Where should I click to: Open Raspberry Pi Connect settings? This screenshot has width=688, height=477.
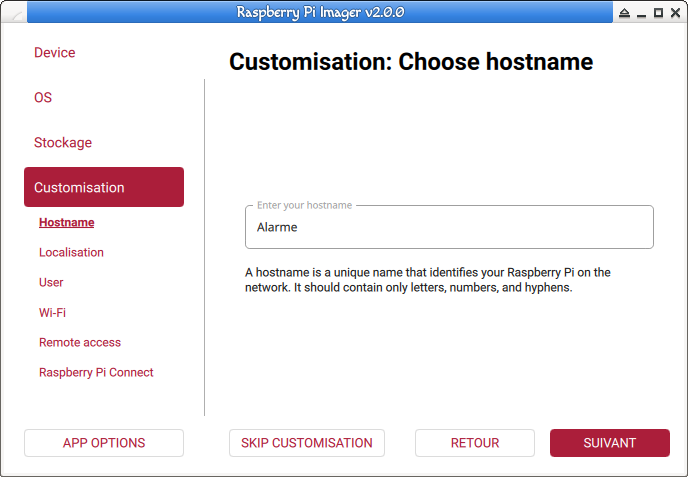pos(96,373)
